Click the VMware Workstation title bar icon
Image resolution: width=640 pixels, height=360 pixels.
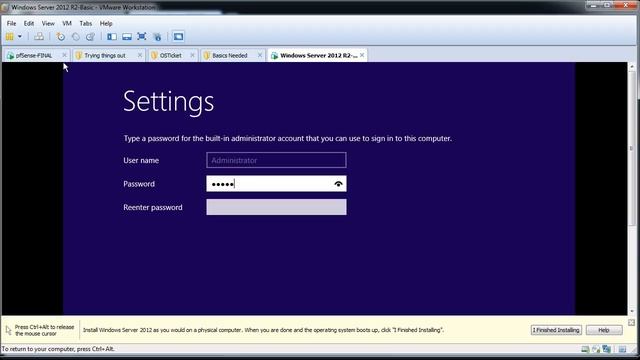pyautogui.click(x=5, y=7)
